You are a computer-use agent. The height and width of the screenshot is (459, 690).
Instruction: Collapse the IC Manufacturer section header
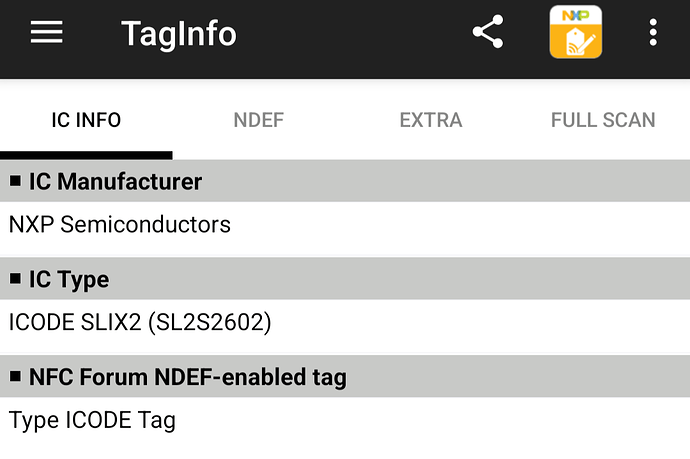click(345, 181)
